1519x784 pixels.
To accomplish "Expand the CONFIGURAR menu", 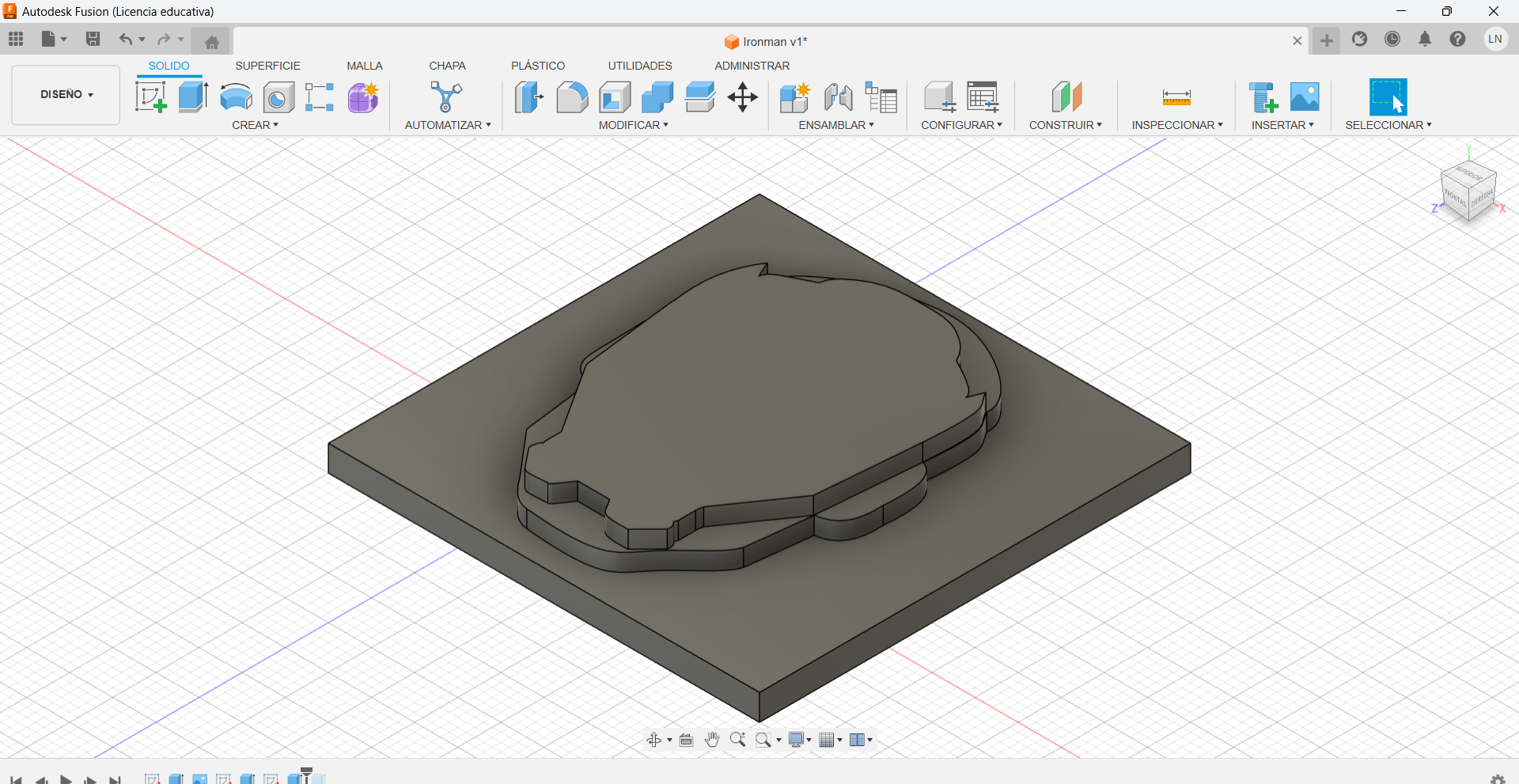I will 961,125.
